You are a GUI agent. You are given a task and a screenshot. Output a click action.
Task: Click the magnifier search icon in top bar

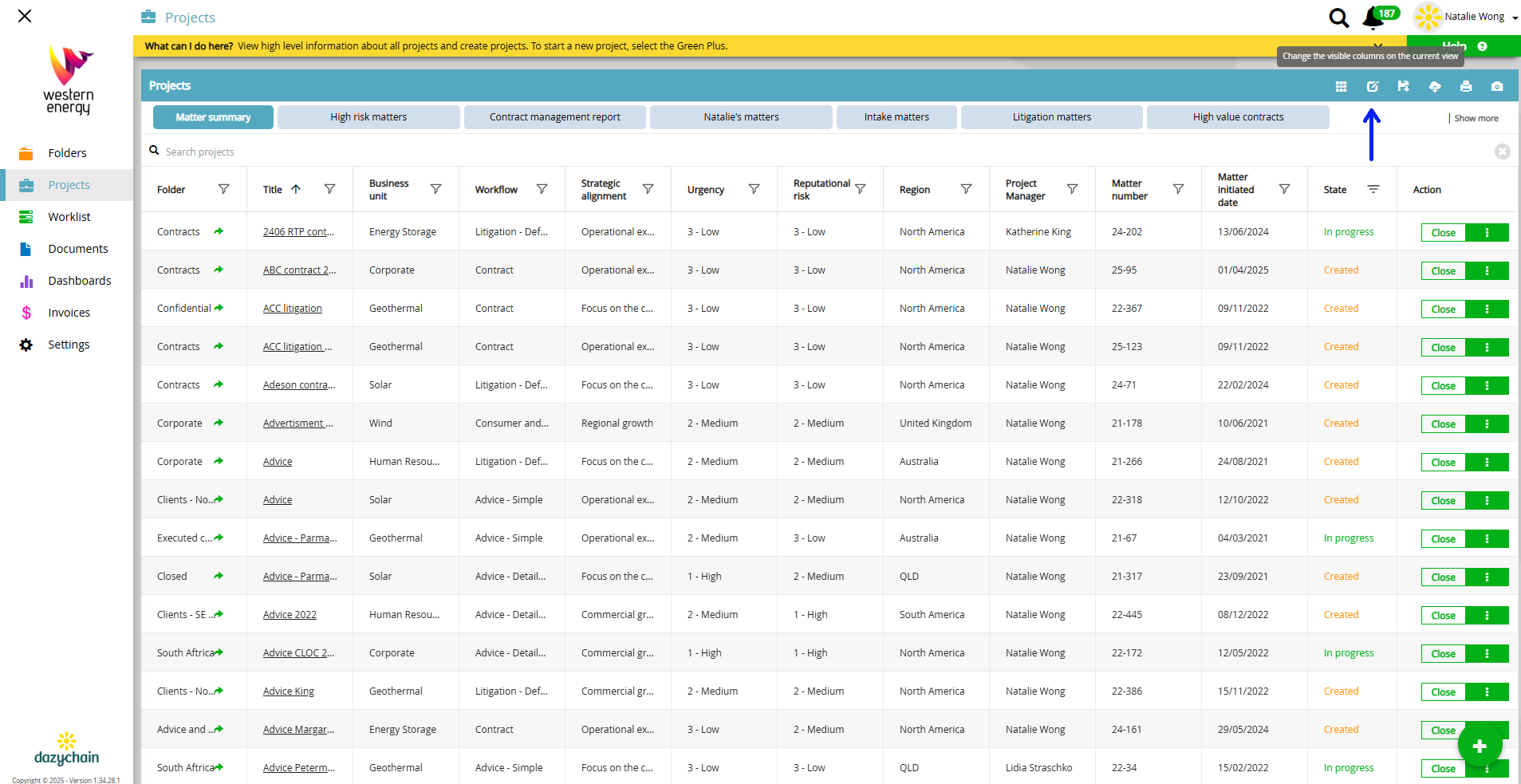[1338, 18]
